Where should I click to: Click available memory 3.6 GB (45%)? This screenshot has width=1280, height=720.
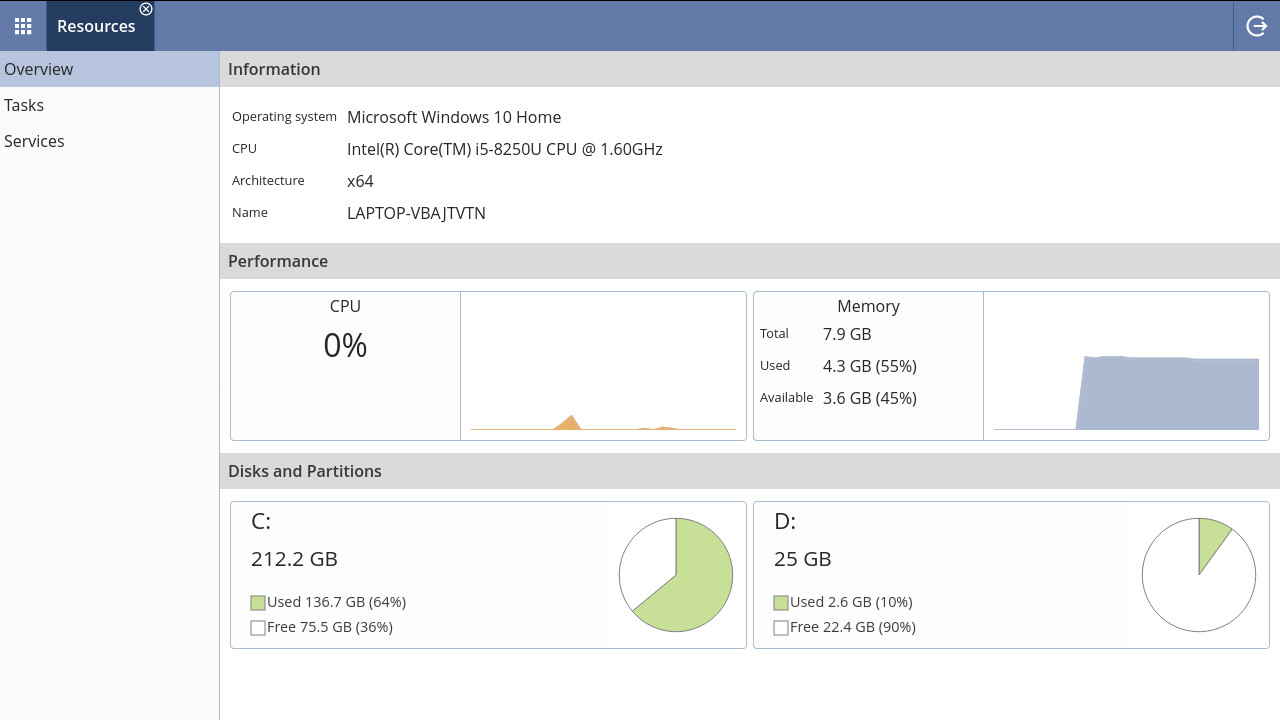870,398
